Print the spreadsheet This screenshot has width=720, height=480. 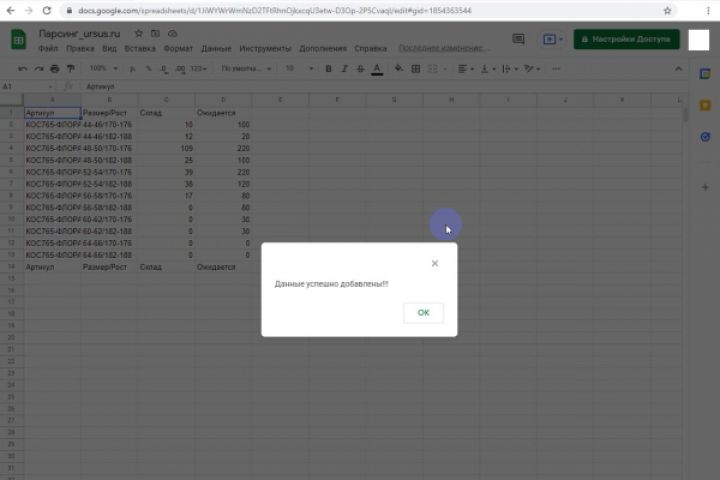tap(55, 69)
